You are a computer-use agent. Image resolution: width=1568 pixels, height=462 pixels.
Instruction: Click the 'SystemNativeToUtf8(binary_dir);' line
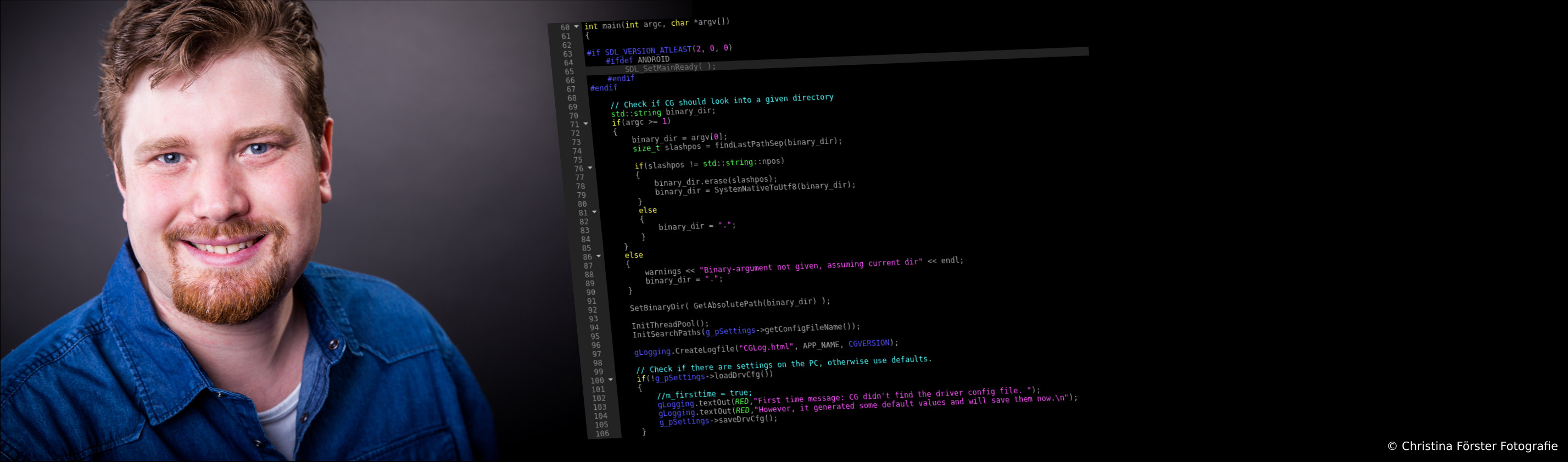[755, 188]
